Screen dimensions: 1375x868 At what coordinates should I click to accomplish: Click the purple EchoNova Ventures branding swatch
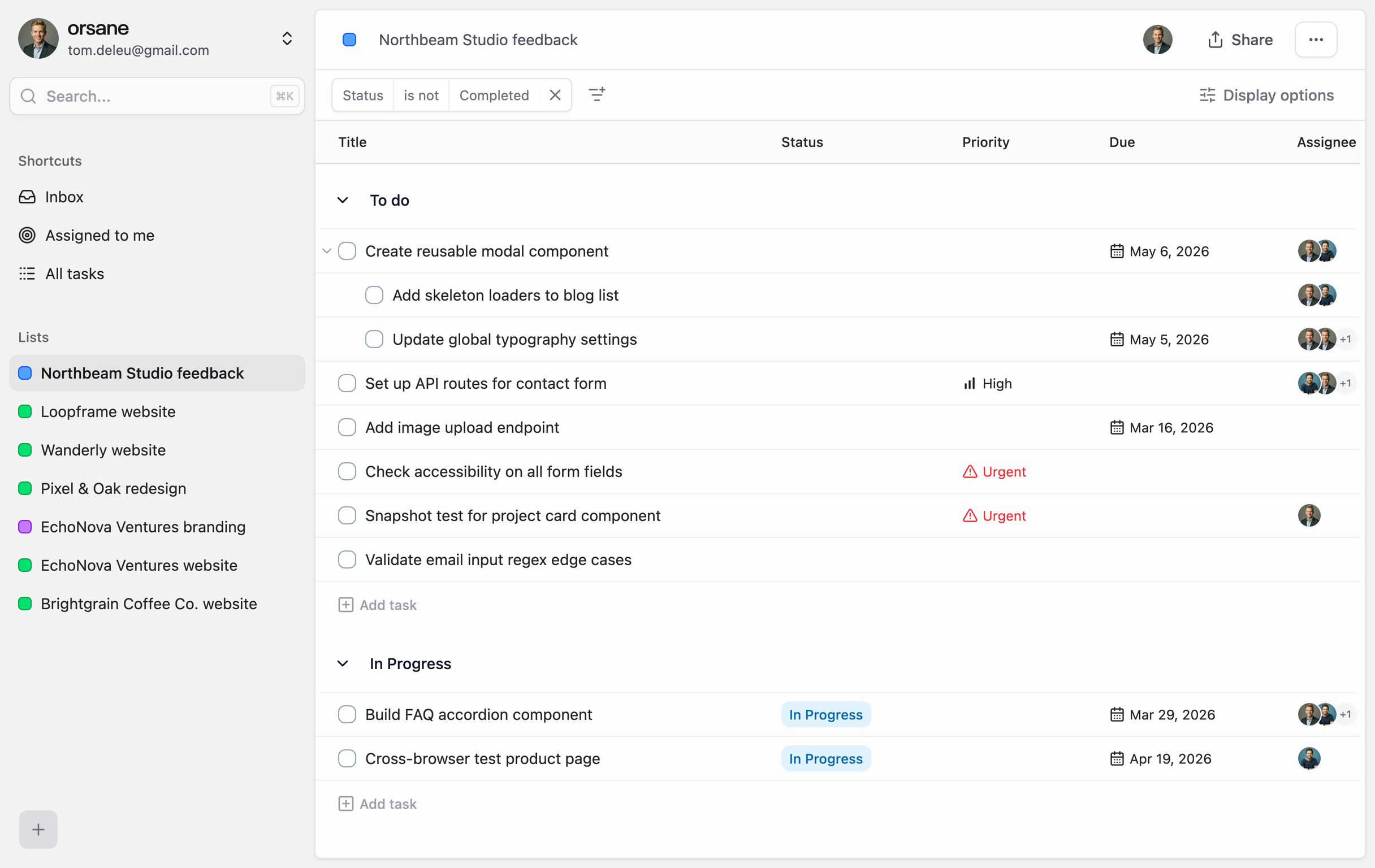pos(25,527)
